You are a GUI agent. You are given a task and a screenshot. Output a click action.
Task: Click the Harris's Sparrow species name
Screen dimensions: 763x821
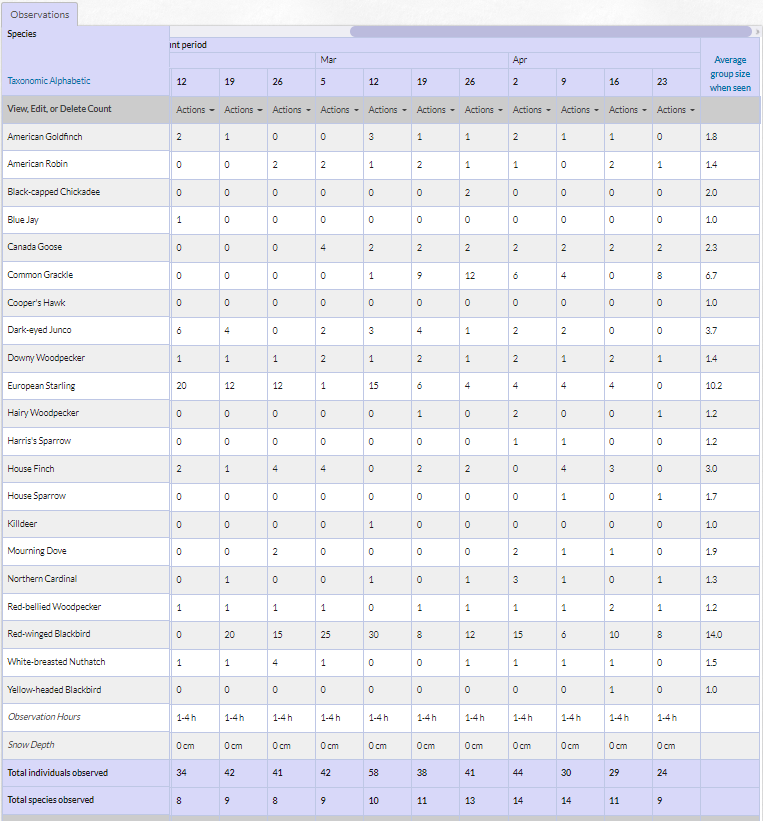point(39,441)
